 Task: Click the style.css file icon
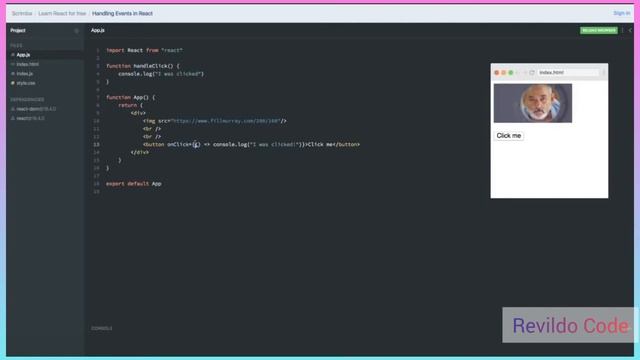[13, 83]
